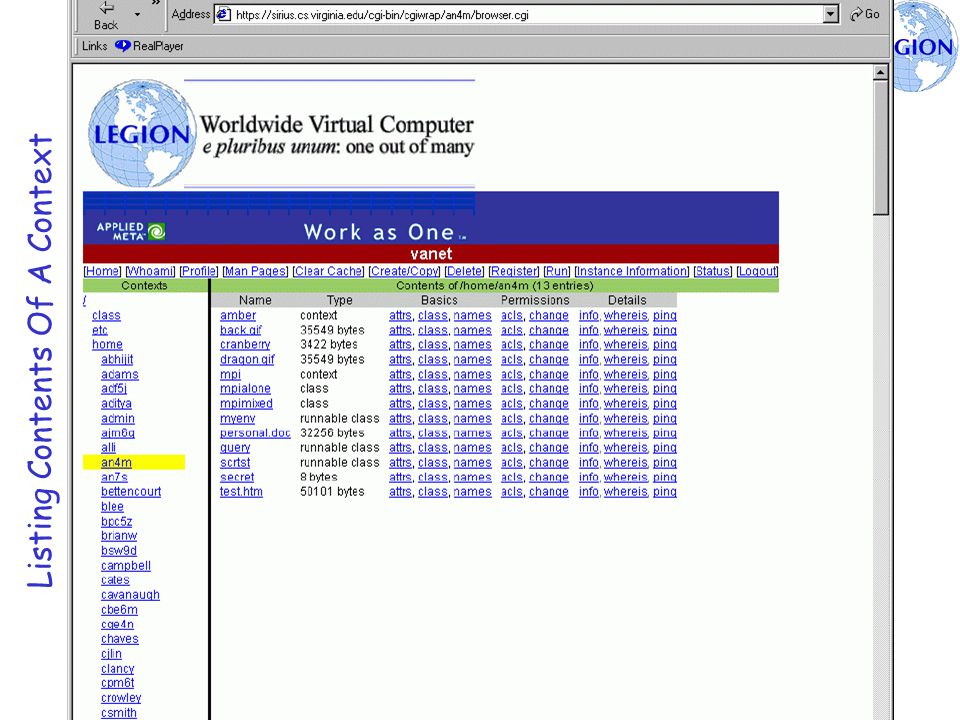Click the Logout link
Screen dimensions: 960x720
tap(757, 271)
